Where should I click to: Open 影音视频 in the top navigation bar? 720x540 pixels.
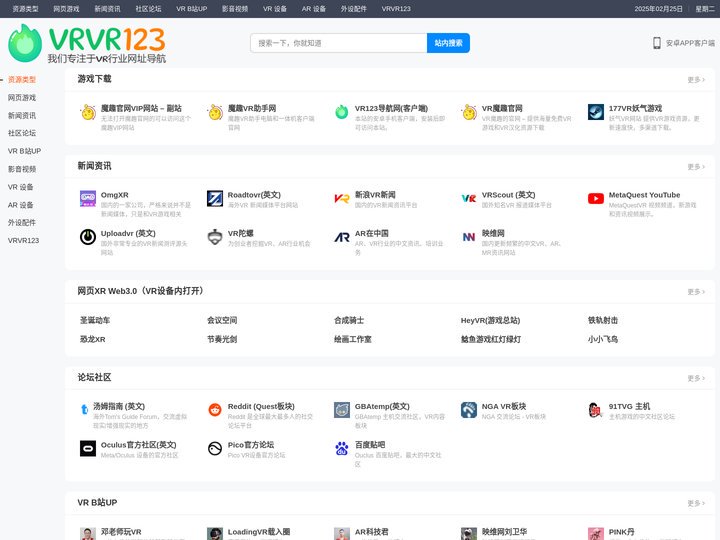[235, 9]
